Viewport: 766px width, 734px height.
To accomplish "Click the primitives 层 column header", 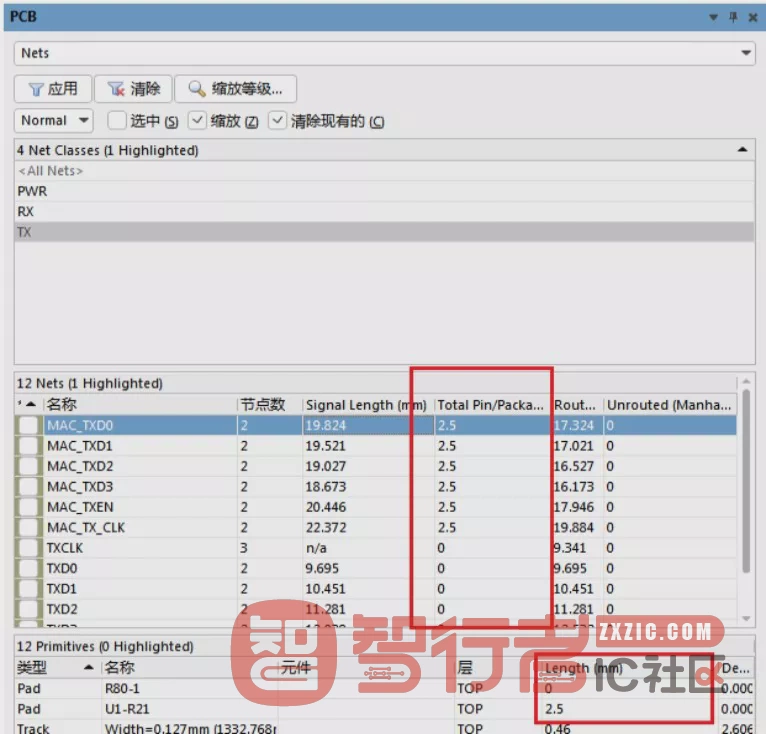I will tap(497, 668).
